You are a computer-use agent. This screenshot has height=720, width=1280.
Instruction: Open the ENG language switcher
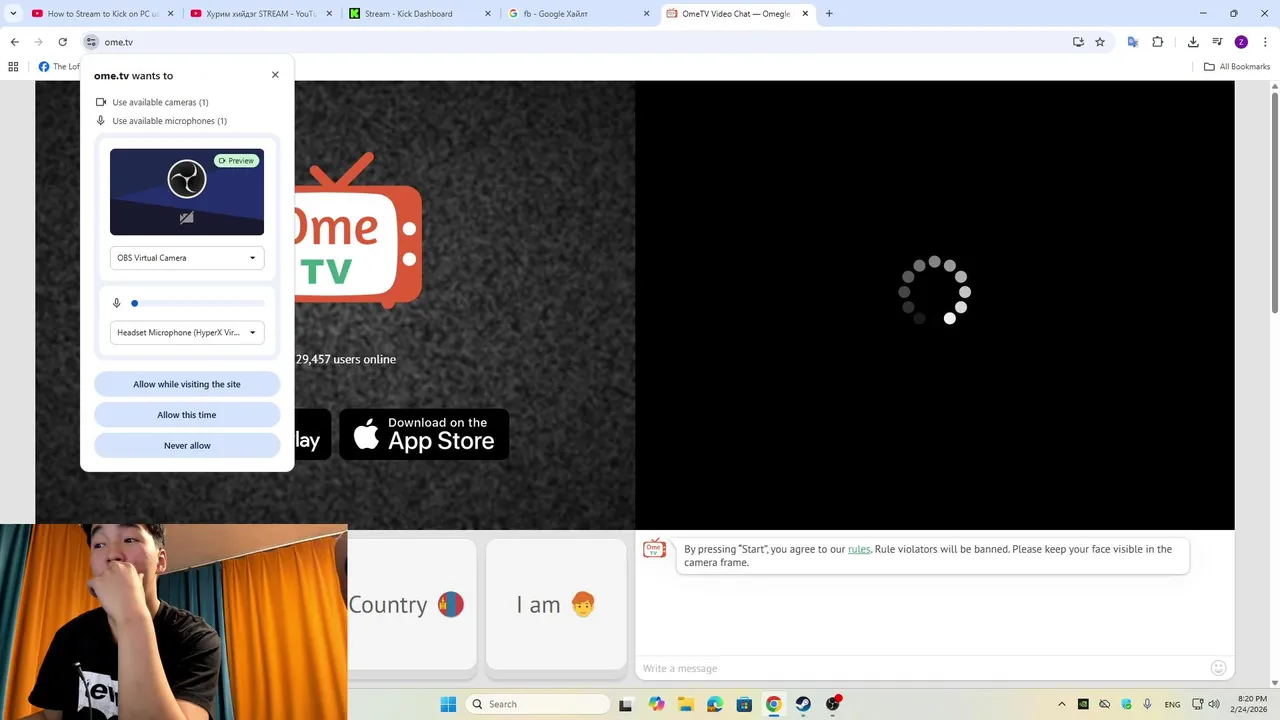1172,704
